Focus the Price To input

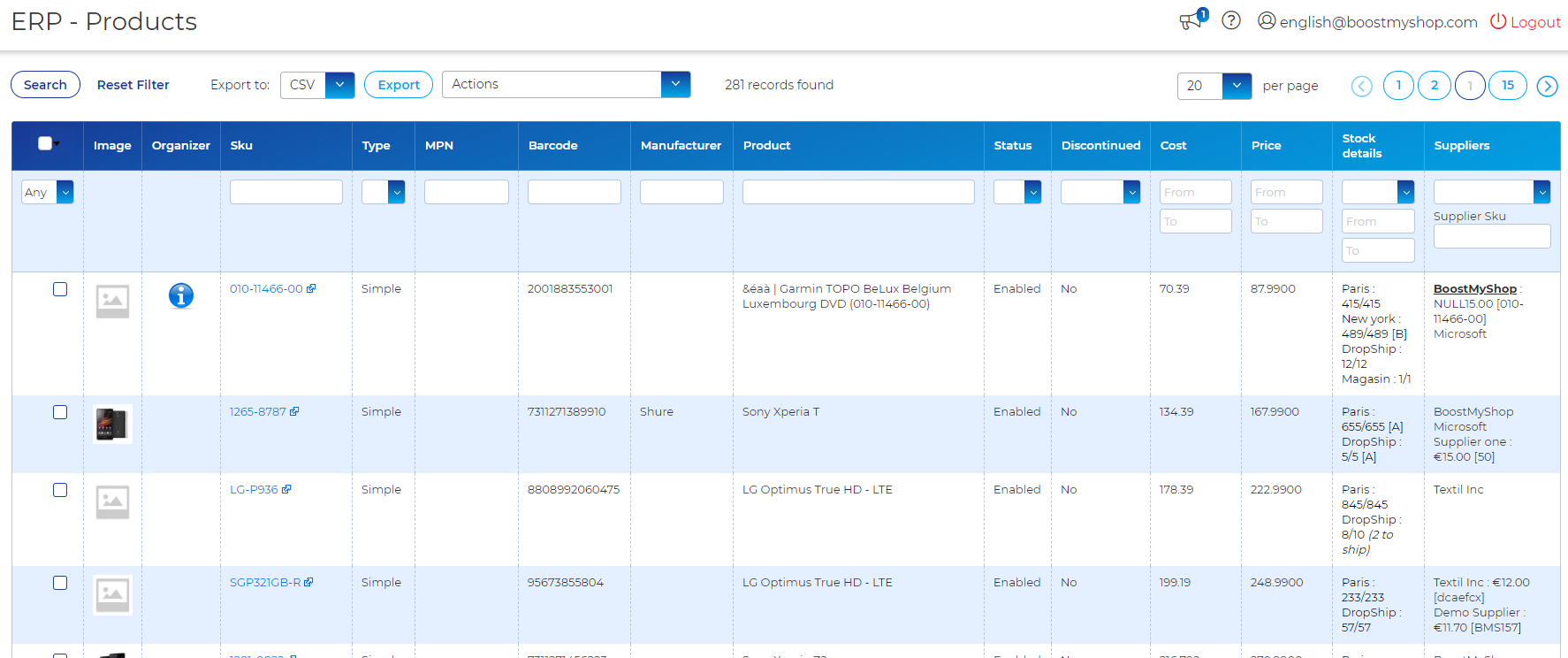point(1287,221)
